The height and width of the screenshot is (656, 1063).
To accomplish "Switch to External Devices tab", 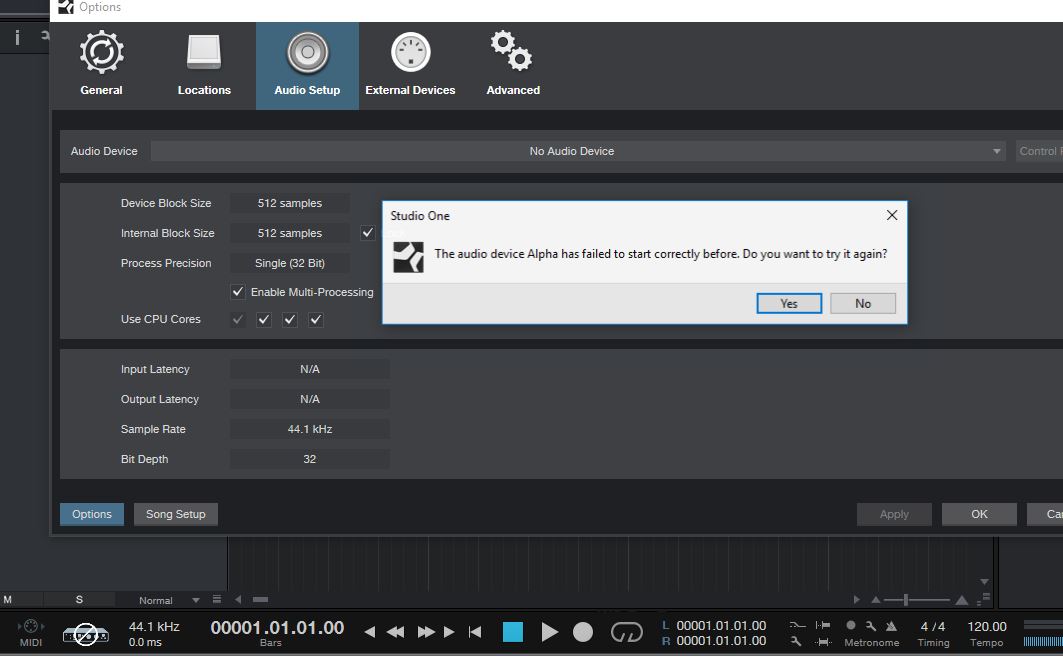I will pyautogui.click(x=410, y=65).
